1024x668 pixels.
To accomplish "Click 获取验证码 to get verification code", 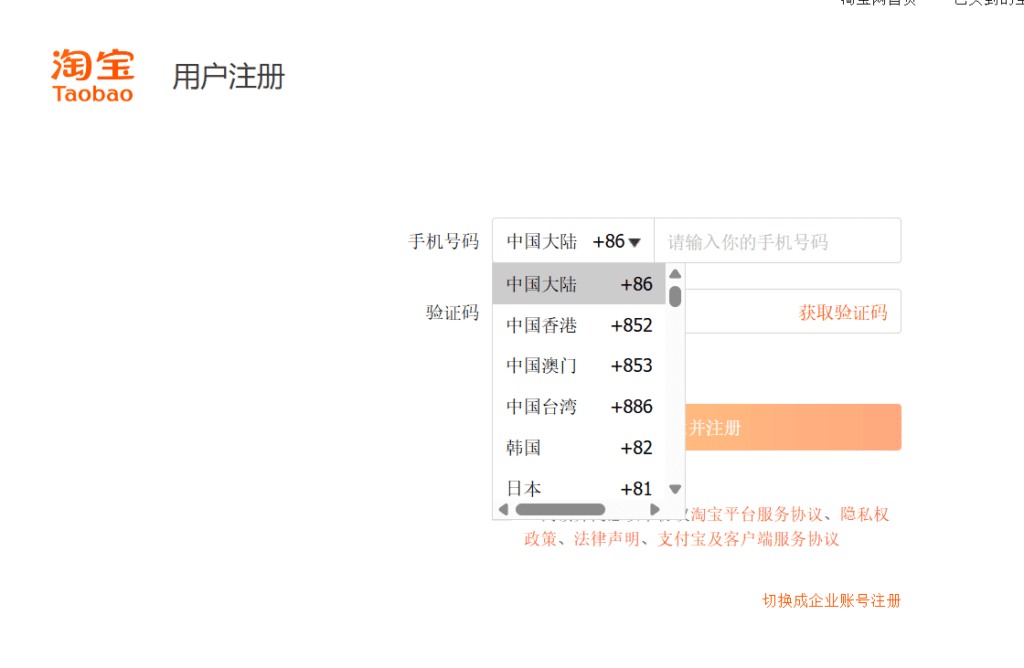I will coord(842,313).
